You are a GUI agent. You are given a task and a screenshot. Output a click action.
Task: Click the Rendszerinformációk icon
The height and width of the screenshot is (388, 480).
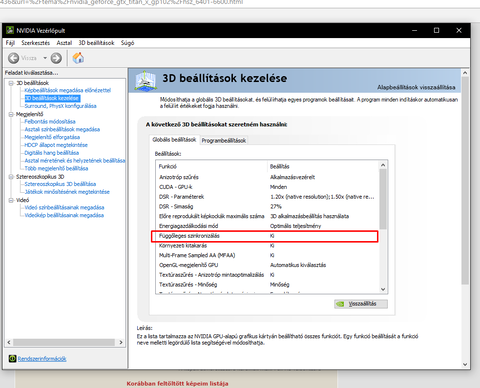[x=12, y=359]
